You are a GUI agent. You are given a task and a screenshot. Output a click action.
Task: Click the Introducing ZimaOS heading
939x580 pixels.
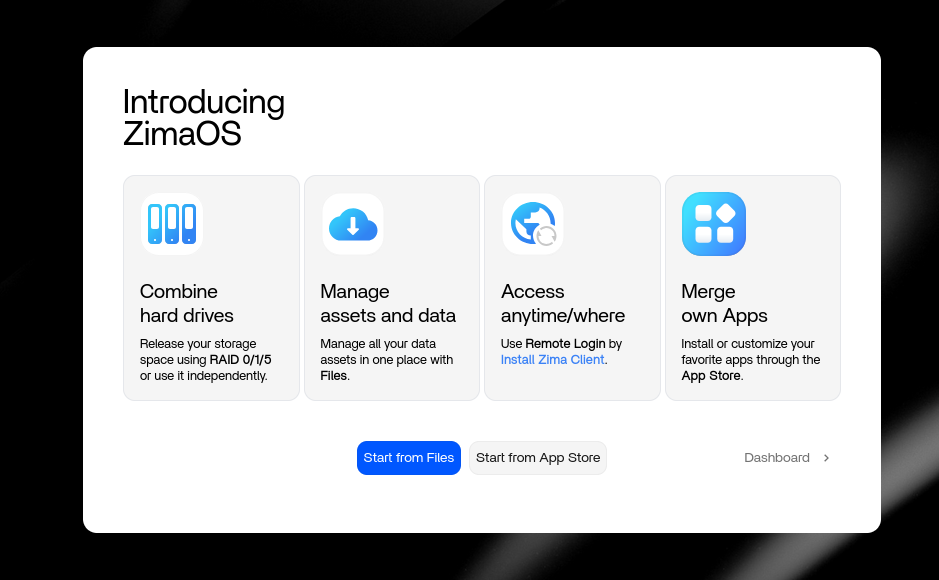(203, 117)
